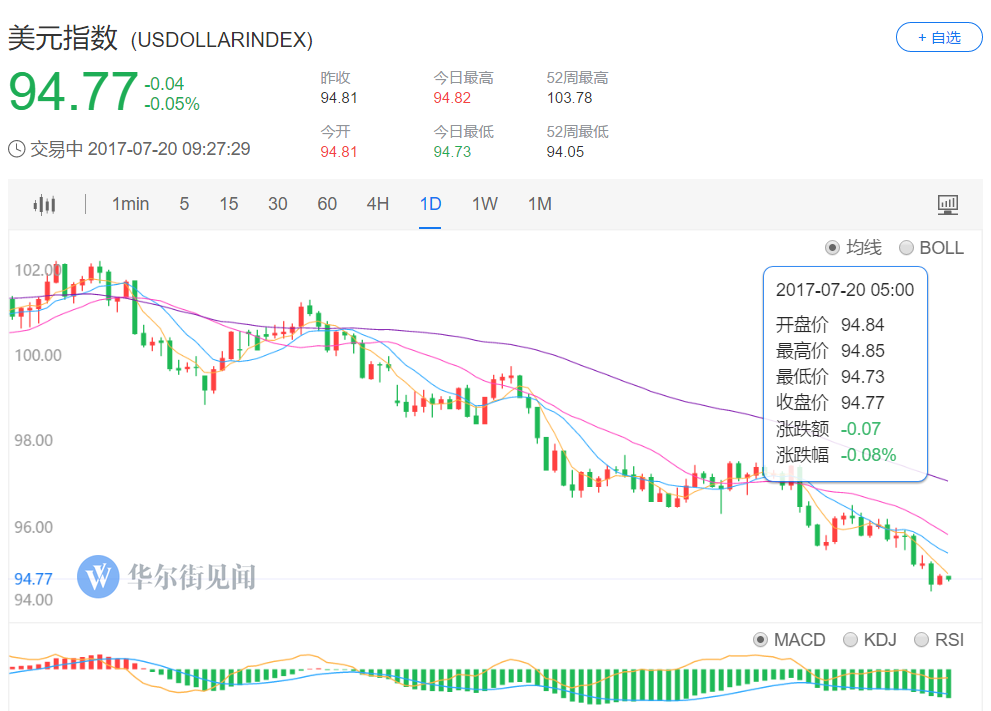
Task: Select the 均线 moving average radio button
Action: click(x=832, y=248)
